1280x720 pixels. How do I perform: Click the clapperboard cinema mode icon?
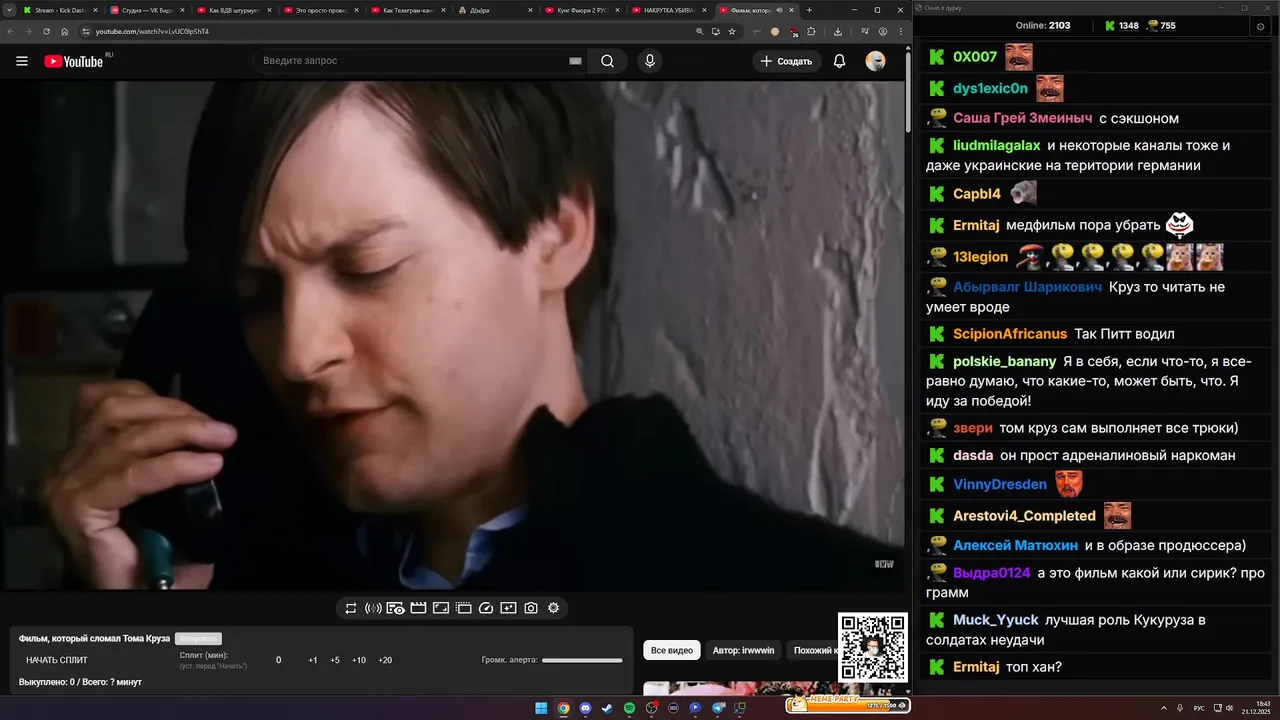[x=418, y=608]
